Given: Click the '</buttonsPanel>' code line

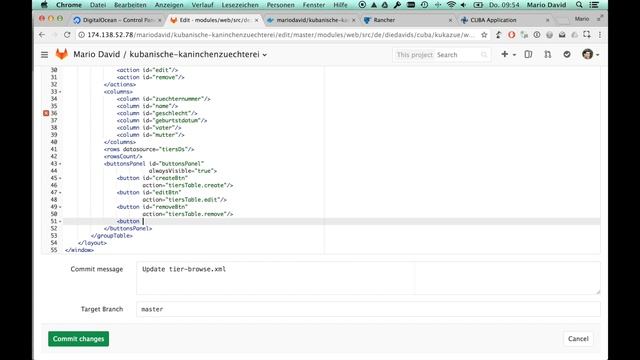Looking at the screenshot, I should click(x=128, y=229).
